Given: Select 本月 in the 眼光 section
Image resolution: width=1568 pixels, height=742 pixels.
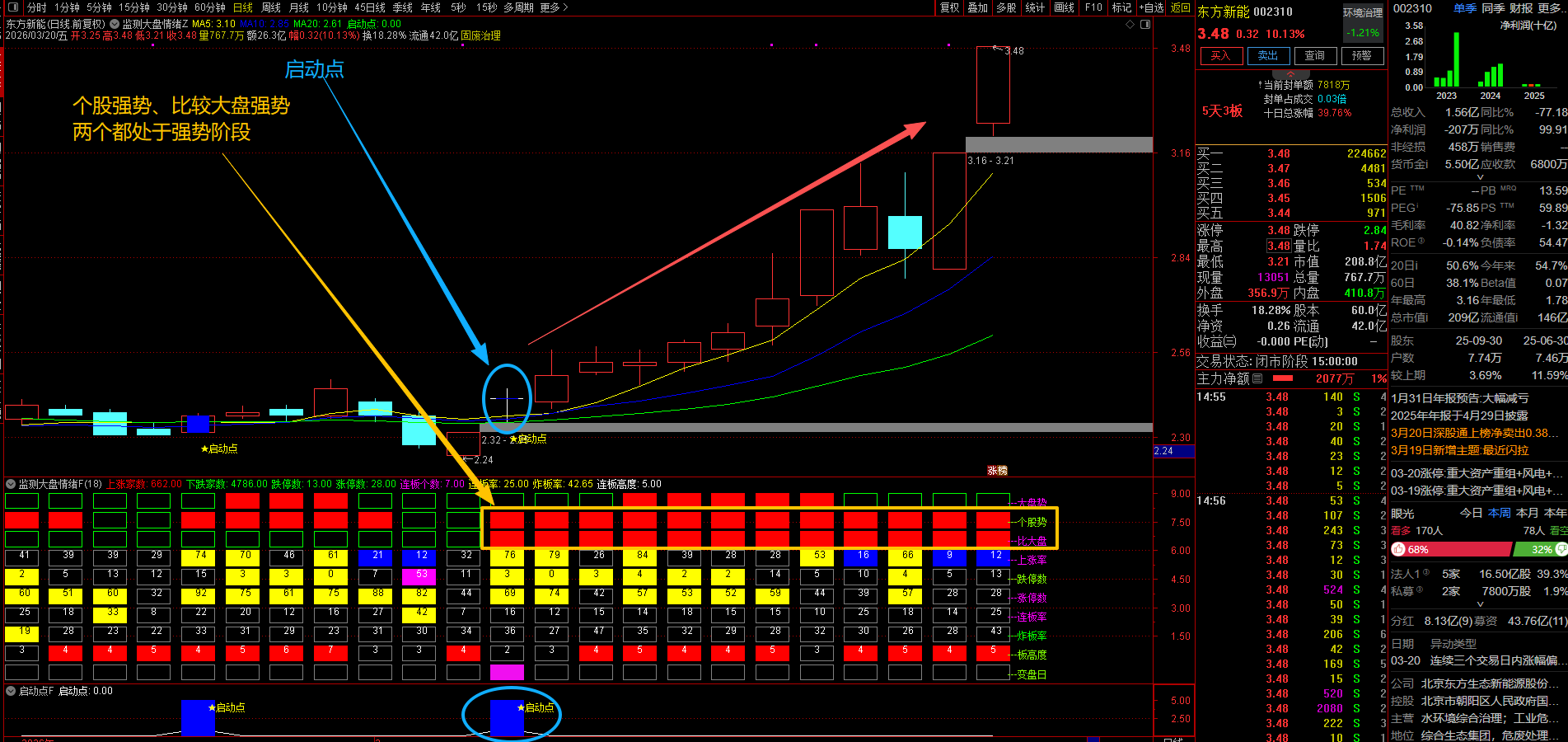Looking at the screenshot, I should click(x=1527, y=513).
